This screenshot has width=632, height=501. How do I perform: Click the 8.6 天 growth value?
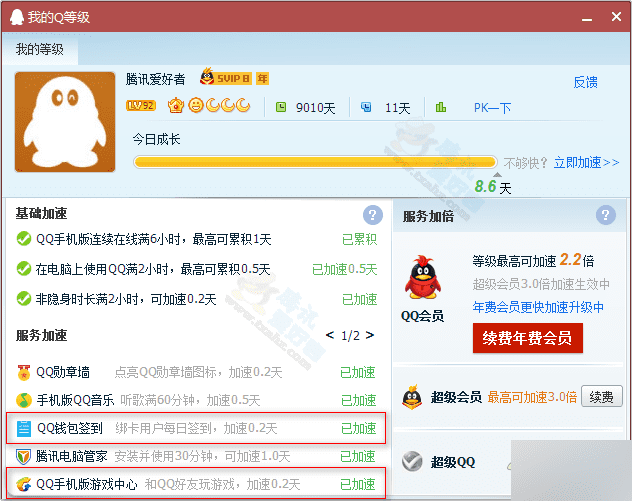pyautogui.click(x=493, y=187)
